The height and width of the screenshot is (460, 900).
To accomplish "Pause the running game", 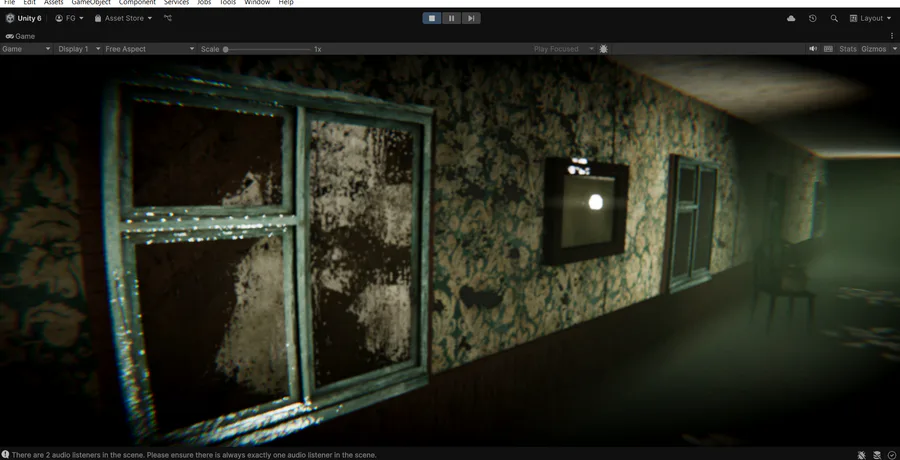I will 451,18.
